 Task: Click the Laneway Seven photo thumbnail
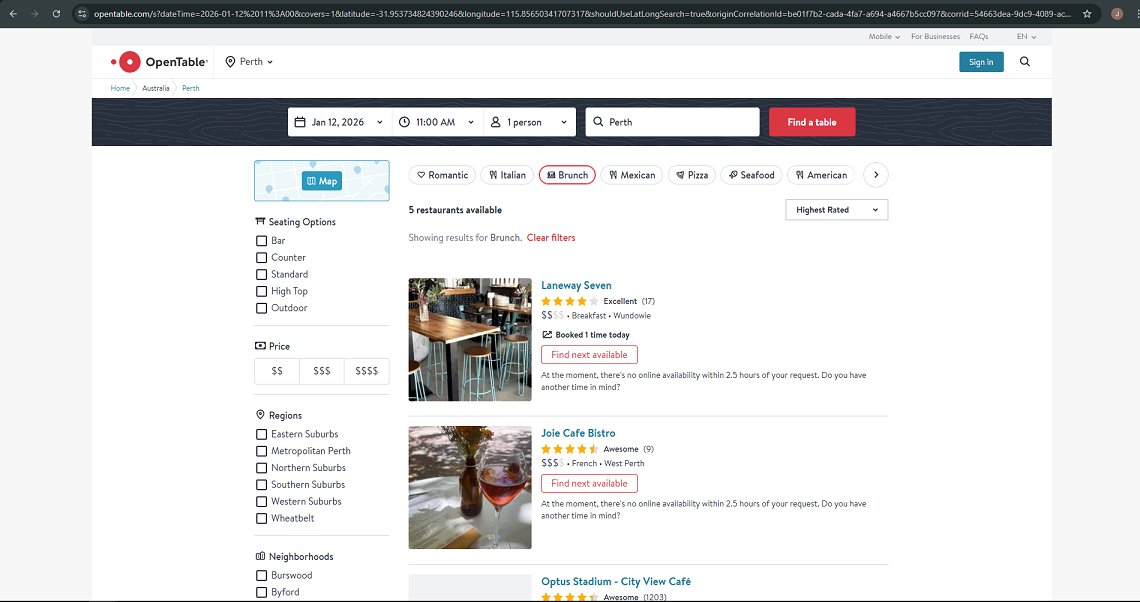pos(470,340)
